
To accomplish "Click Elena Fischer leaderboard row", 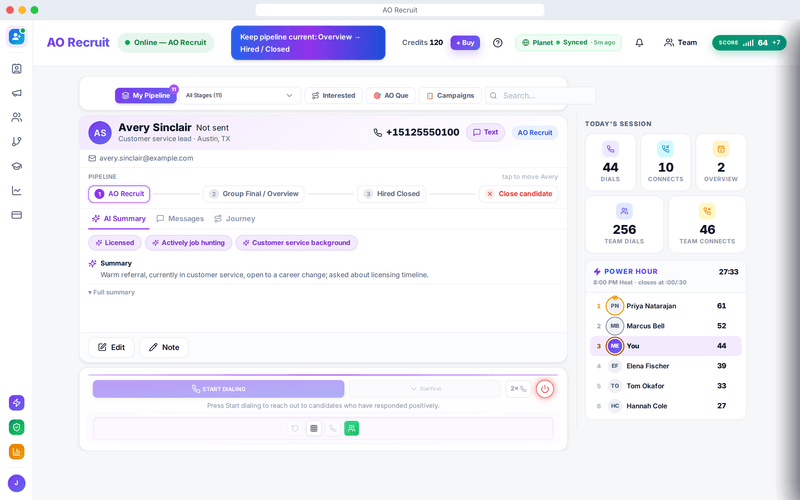I will [666, 366].
